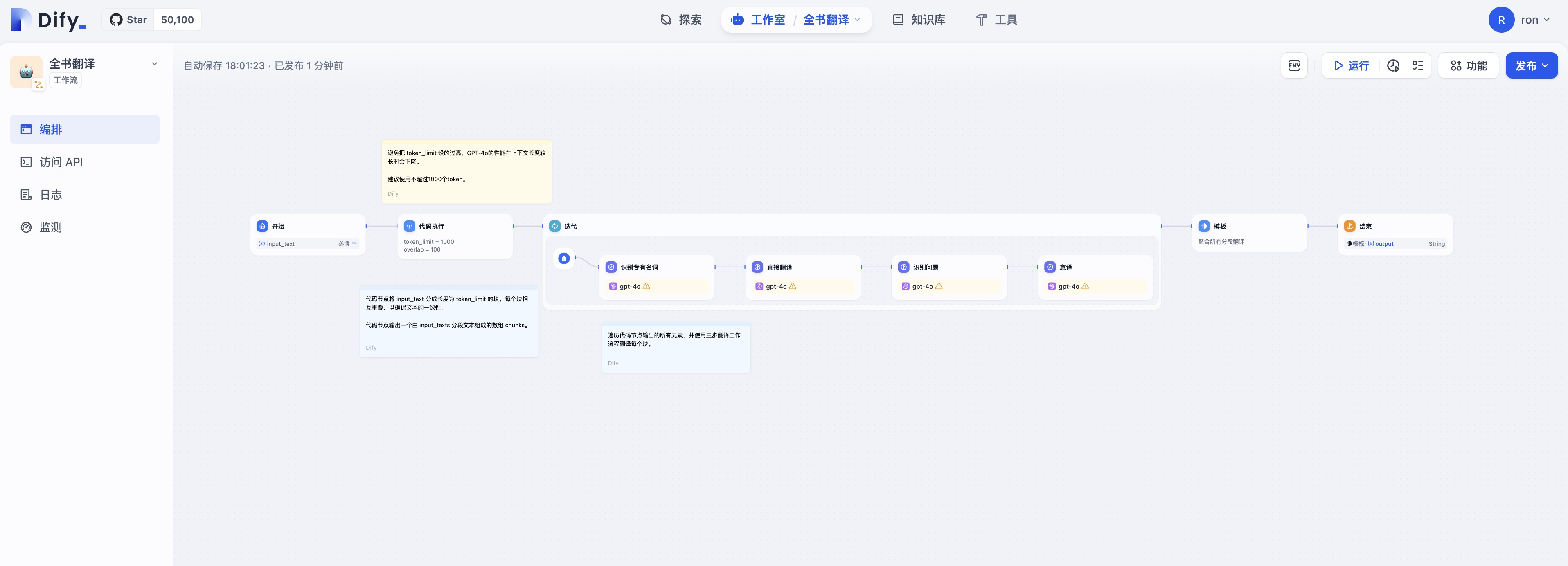This screenshot has height=566, width=1568.
Task: Expand the 发布 publish dropdown
Action: (1532, 66)
